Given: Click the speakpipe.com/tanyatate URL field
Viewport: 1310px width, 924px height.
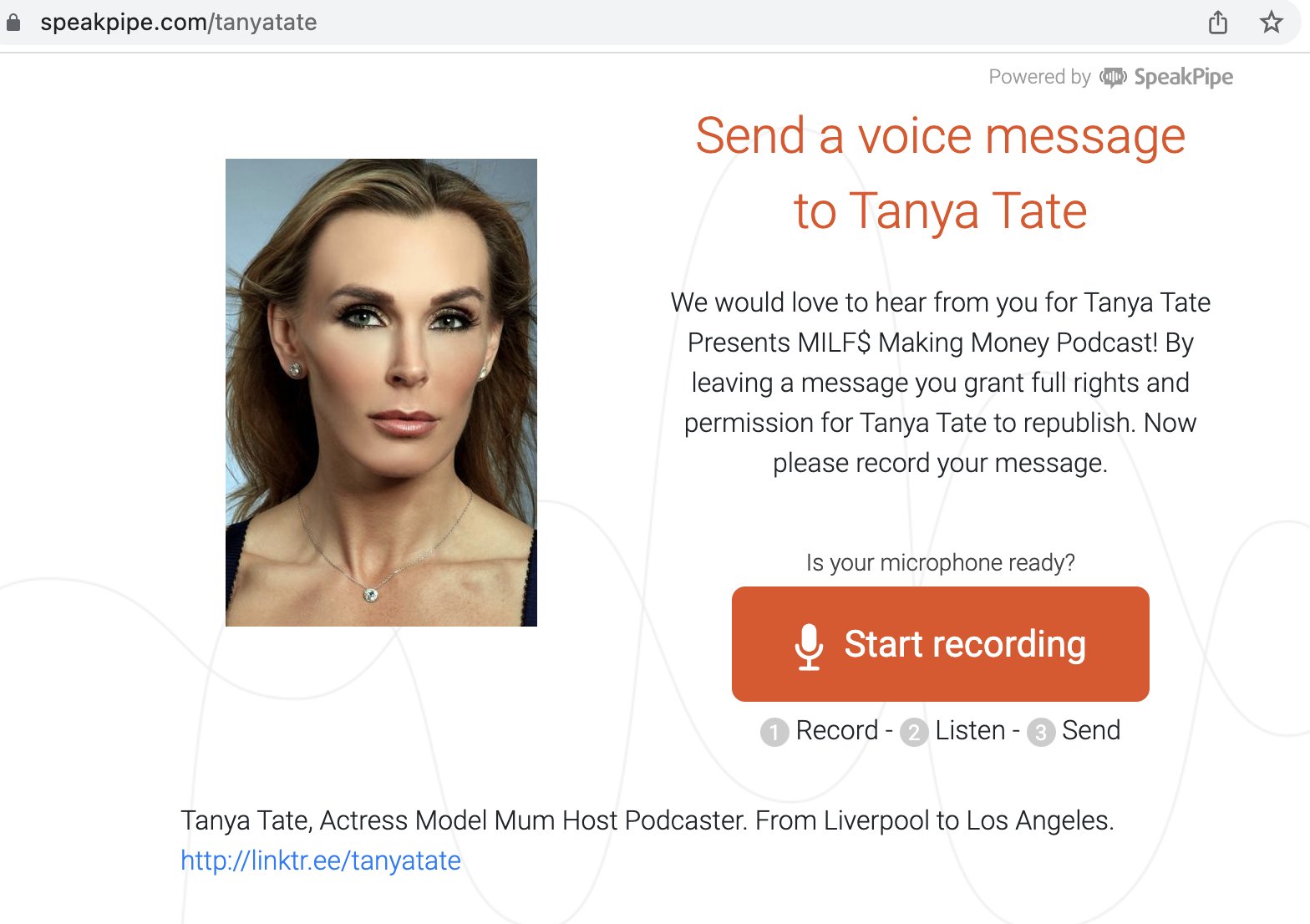Looking at the screenshot, I should [x=178, y=22].
